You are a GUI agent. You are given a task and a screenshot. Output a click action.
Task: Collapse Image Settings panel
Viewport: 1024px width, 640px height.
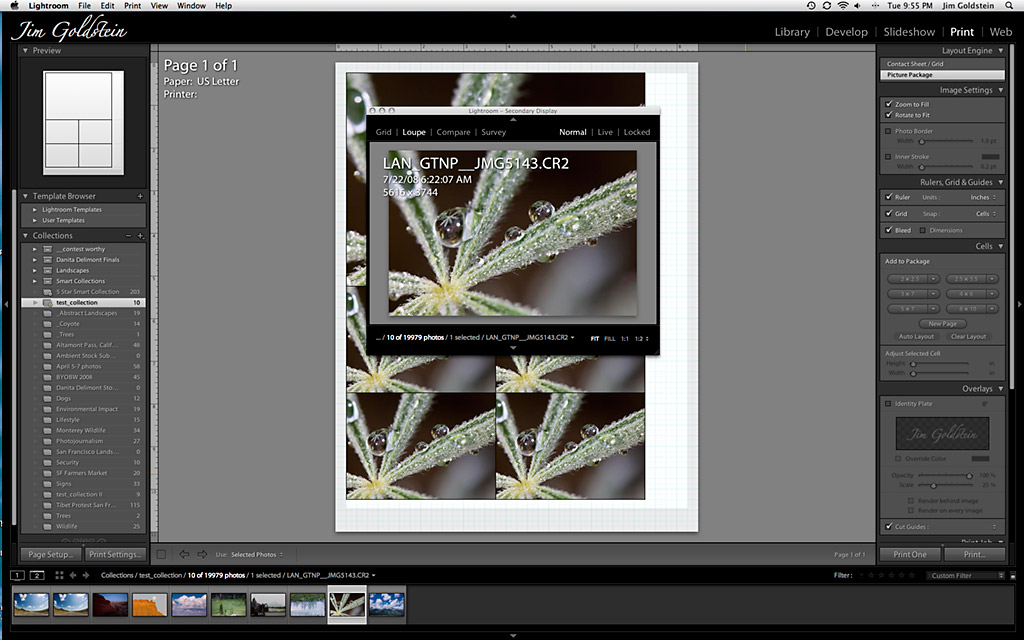click(x=1000, y=90)
